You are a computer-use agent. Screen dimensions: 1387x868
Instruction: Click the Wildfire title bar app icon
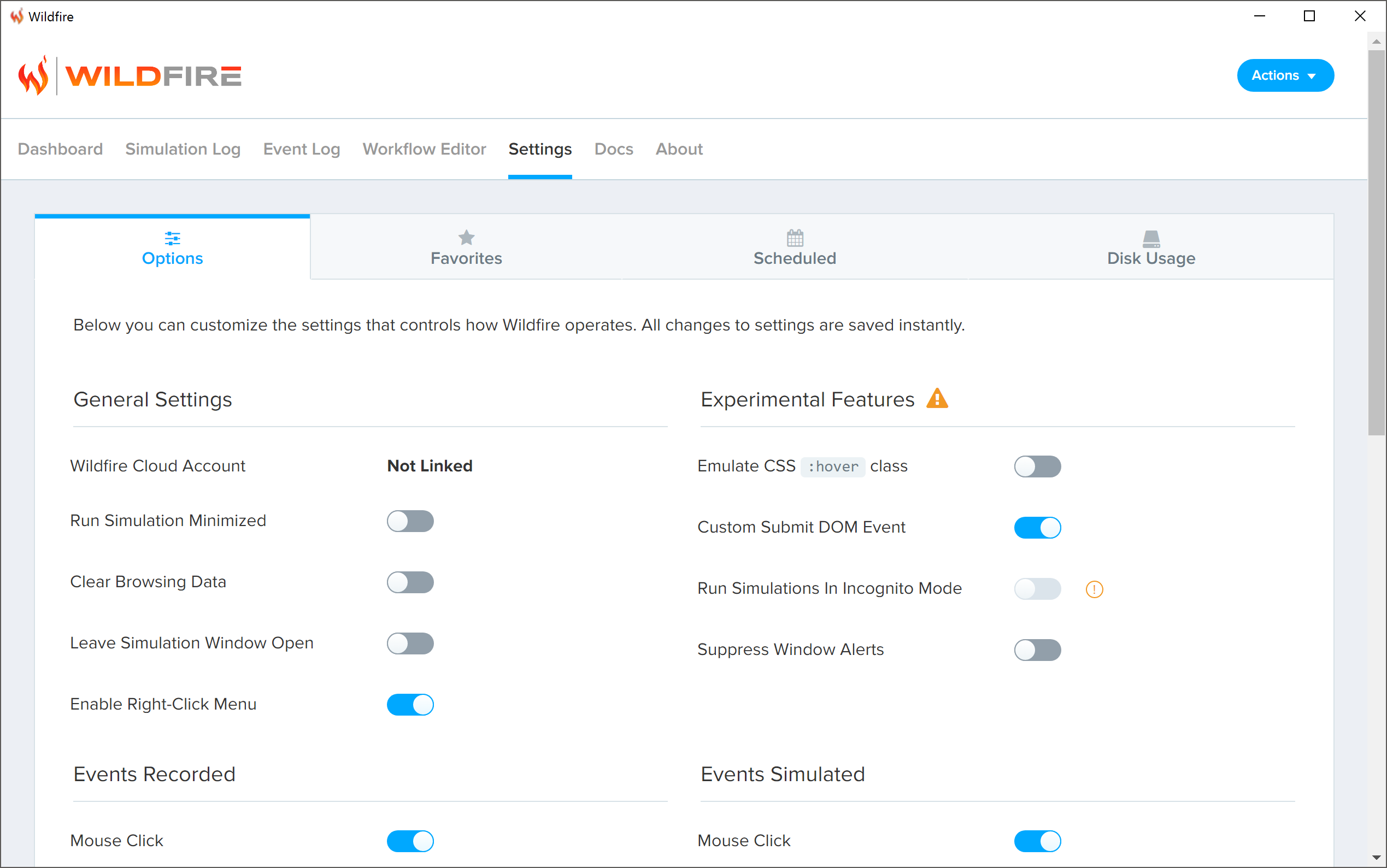point(17,16)
